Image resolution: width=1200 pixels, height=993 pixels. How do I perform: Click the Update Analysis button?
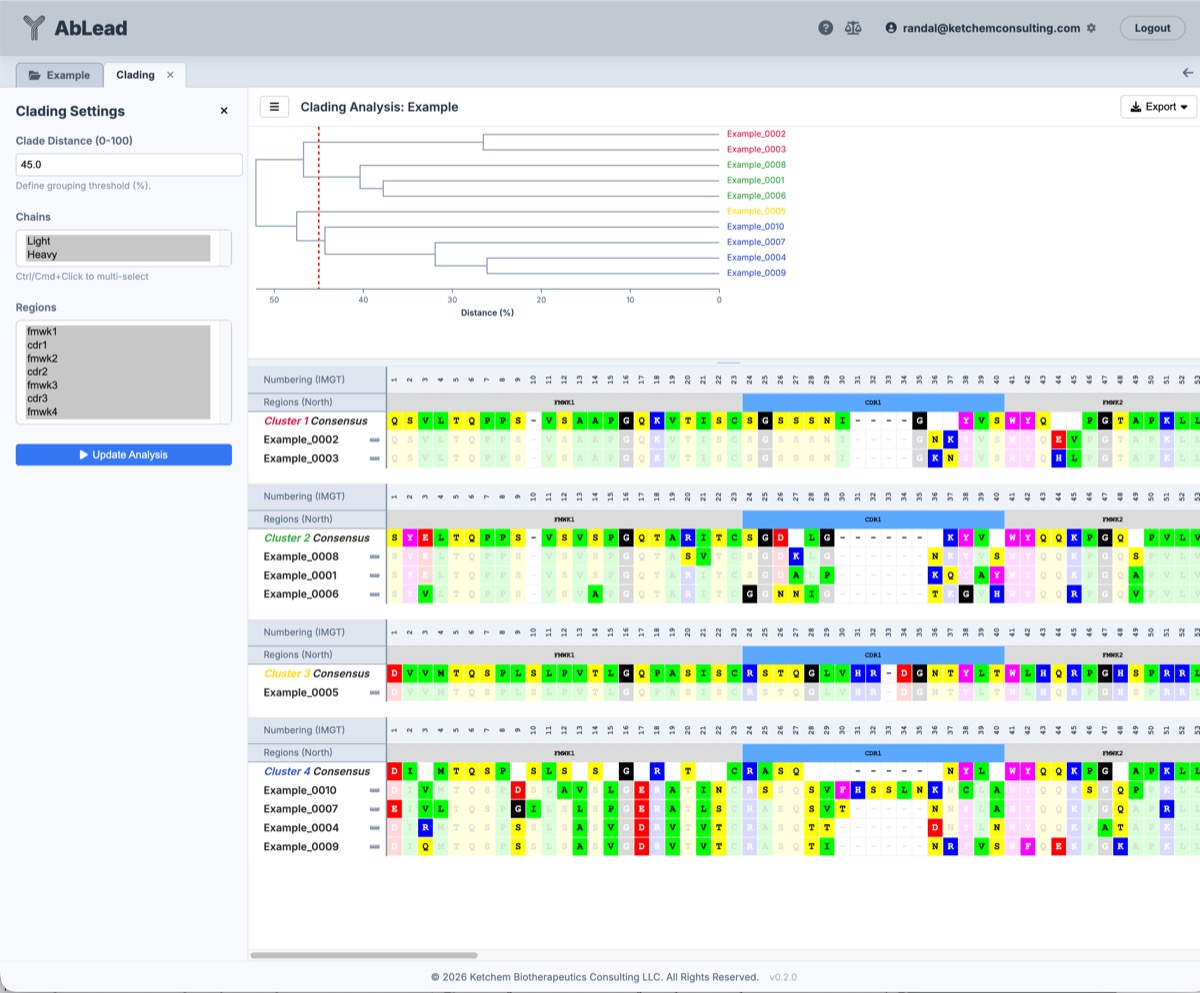pos(123,454)
